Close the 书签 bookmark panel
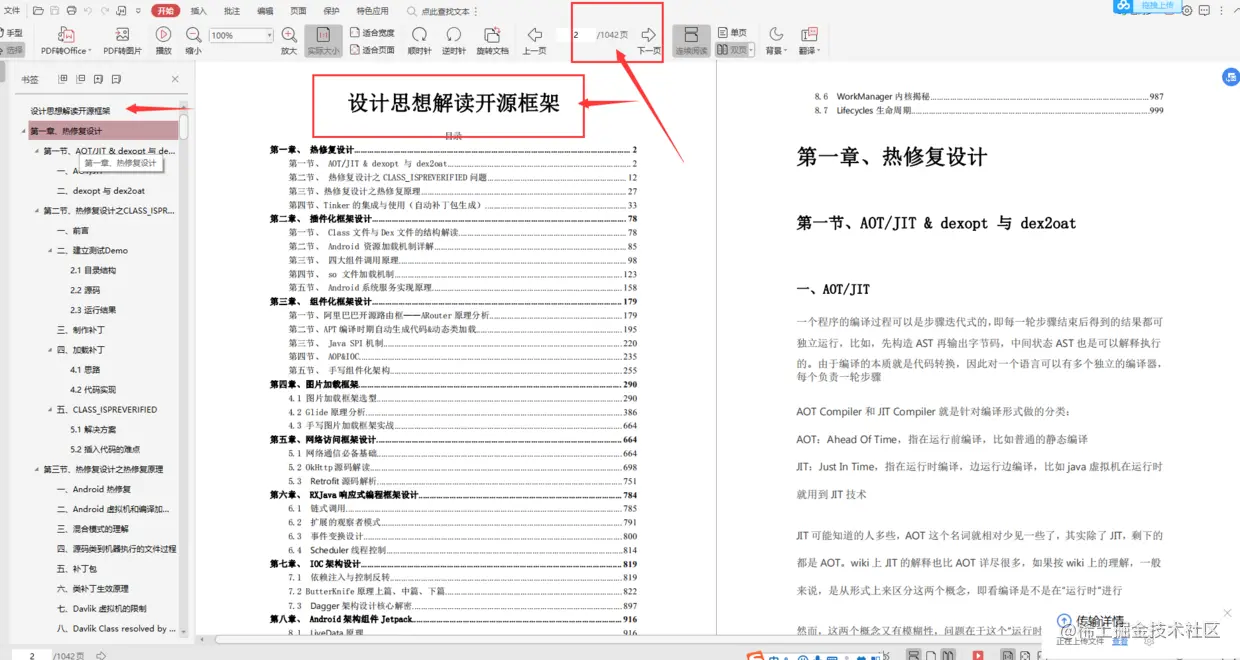This screenshot has height=660, width=1240. click(x=175, y=79)
